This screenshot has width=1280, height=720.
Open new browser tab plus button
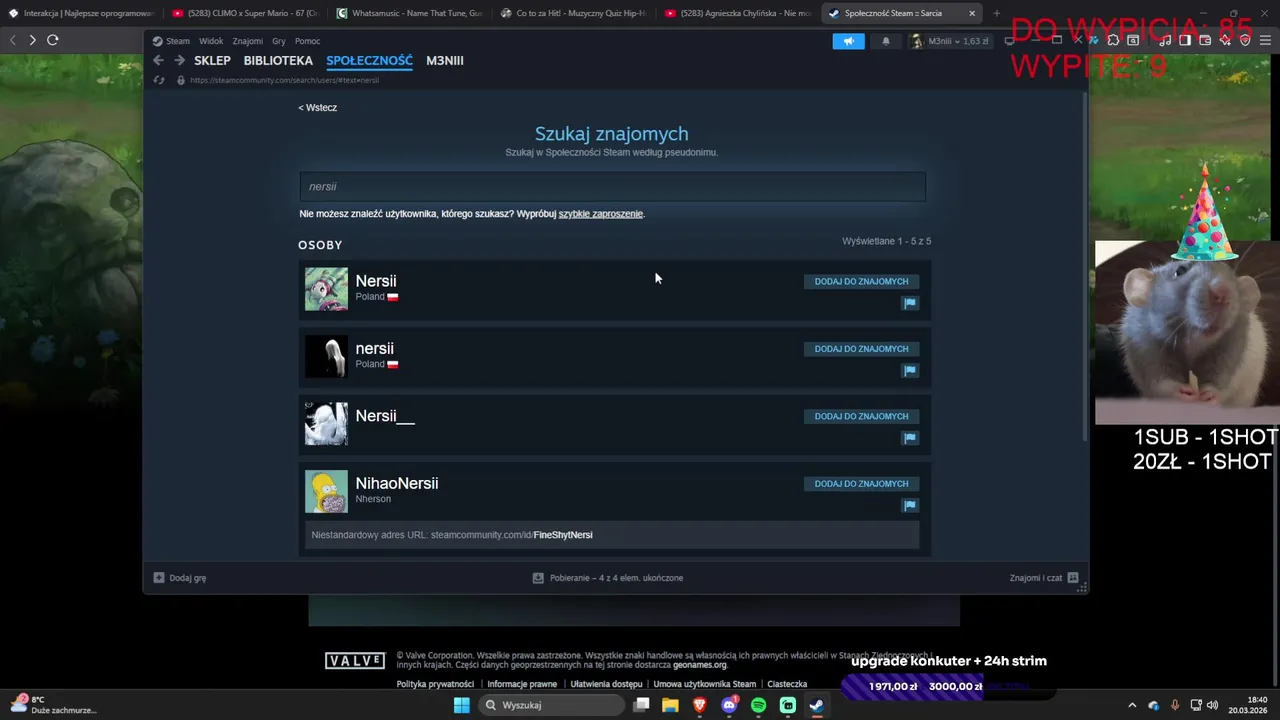(x=996, y=13)
